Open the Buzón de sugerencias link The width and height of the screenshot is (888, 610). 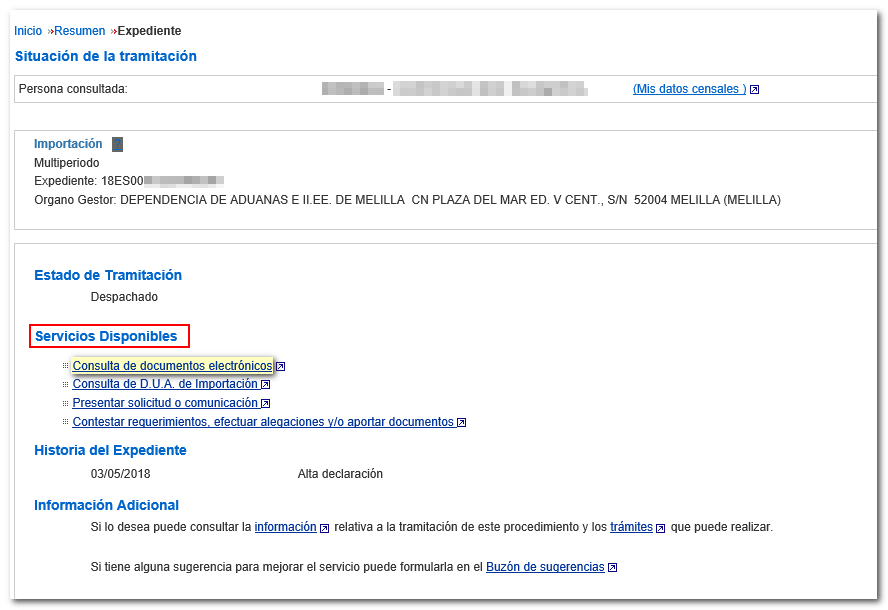click(x=545, y=567)
